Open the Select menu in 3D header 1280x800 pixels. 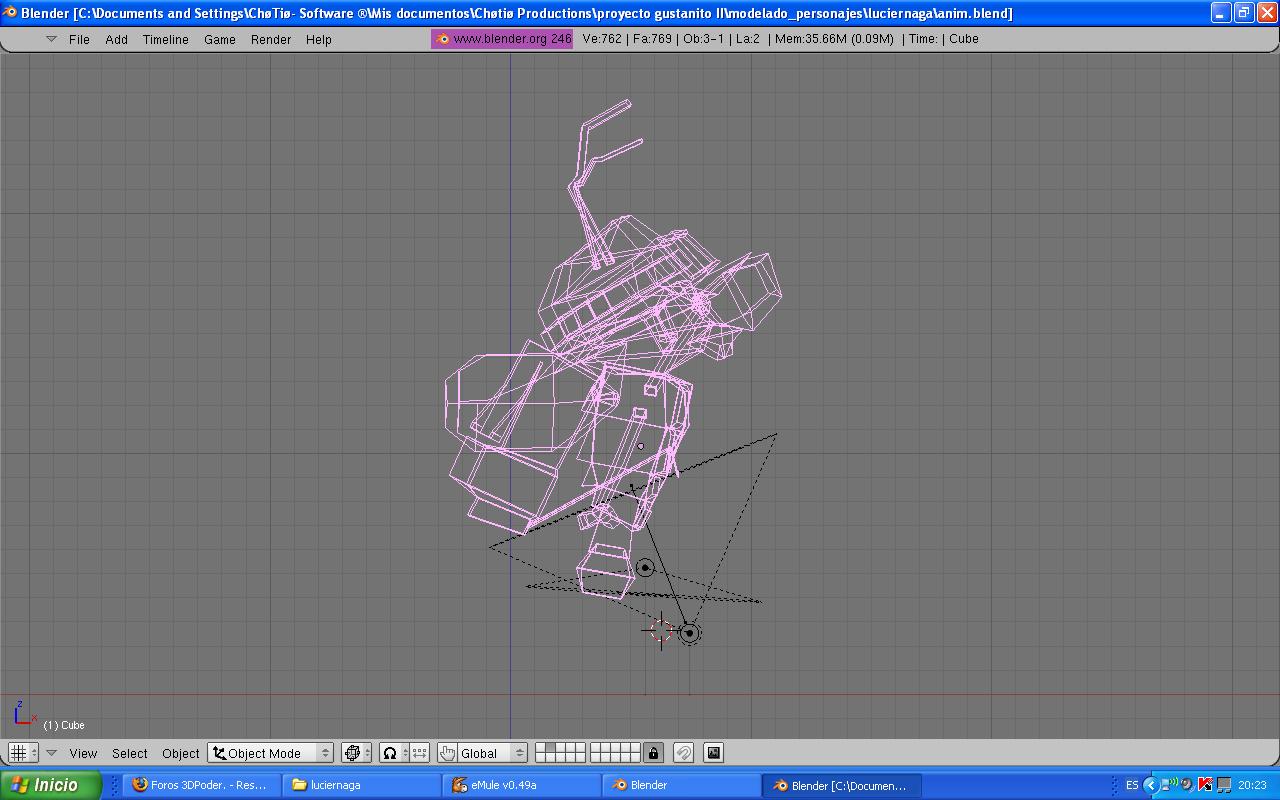(129, 753)
